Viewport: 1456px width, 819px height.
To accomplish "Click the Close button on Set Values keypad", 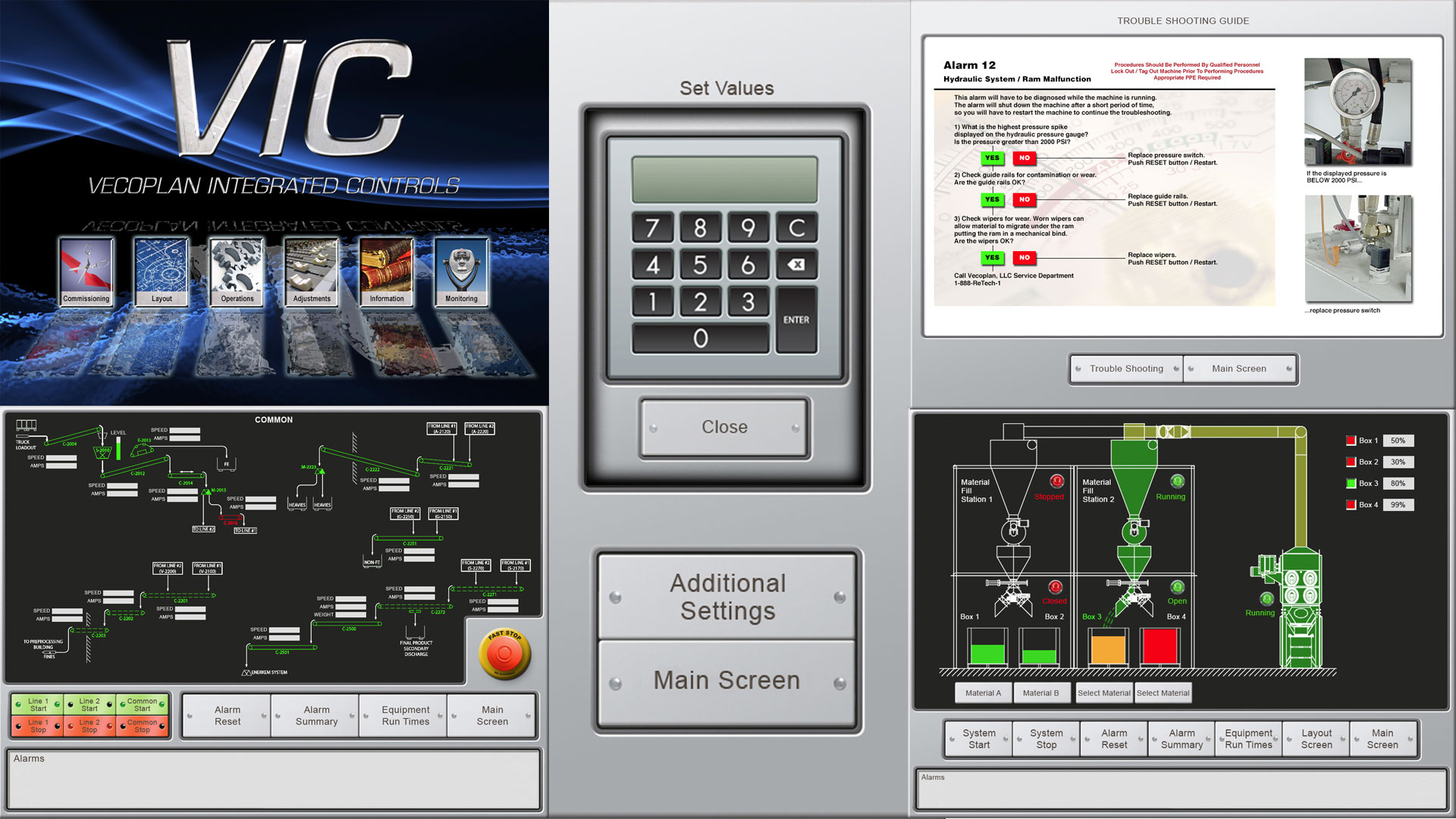I will click(x=725, y=427).
